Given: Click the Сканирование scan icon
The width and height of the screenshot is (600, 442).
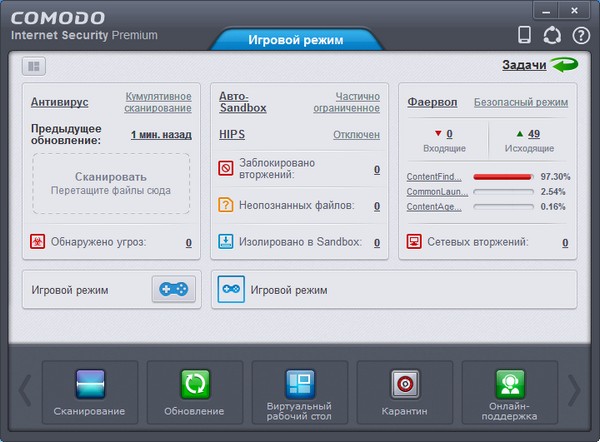Looking at the screenshot, I should pos(90,385).
